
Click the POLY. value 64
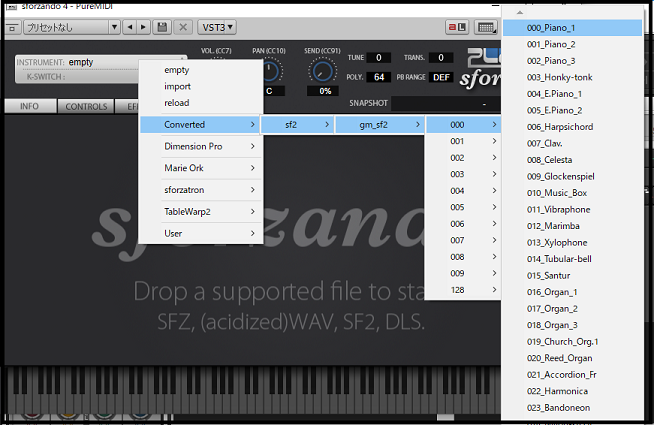pos(379,77)
